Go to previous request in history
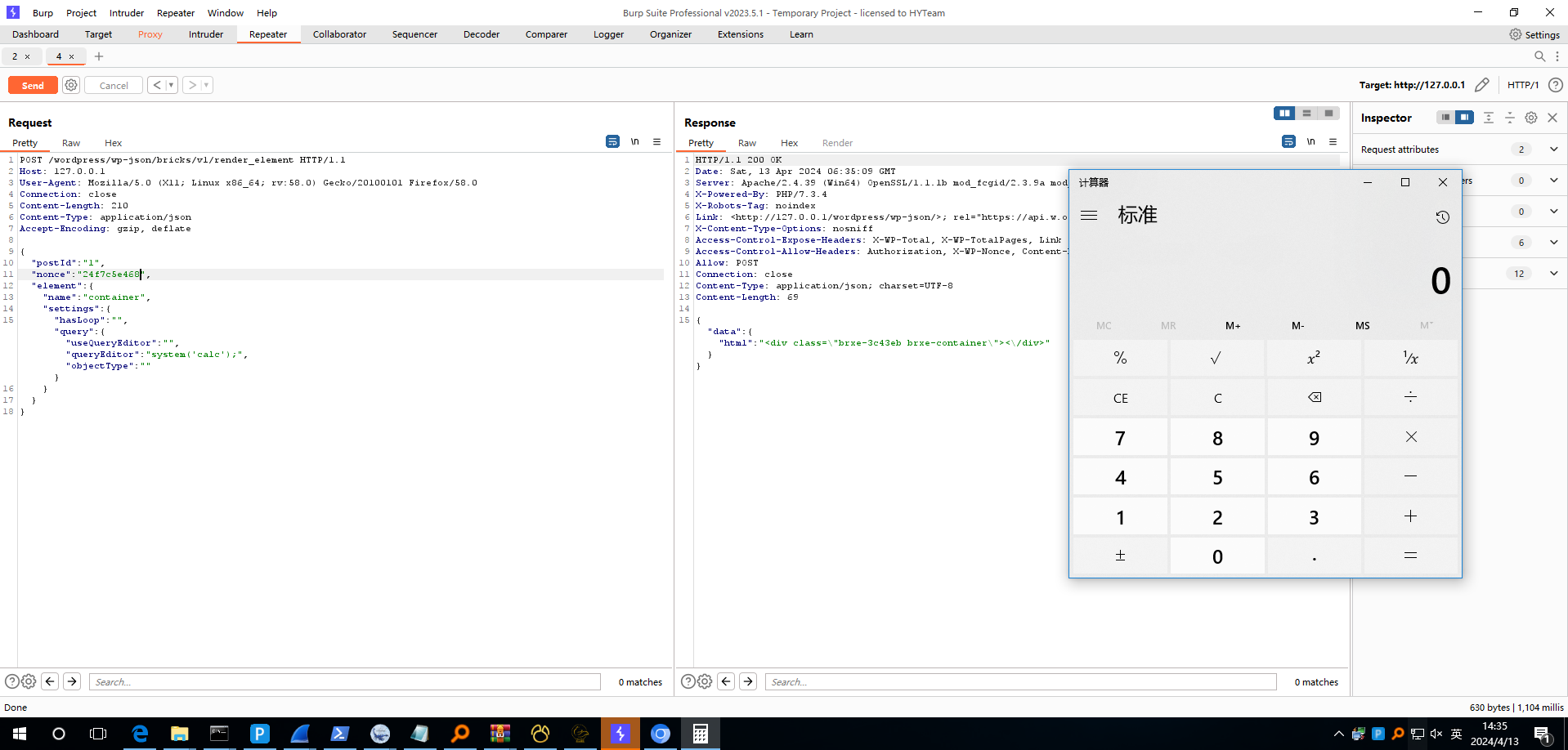The image size is (1568, 750). (x=157, y=85)
